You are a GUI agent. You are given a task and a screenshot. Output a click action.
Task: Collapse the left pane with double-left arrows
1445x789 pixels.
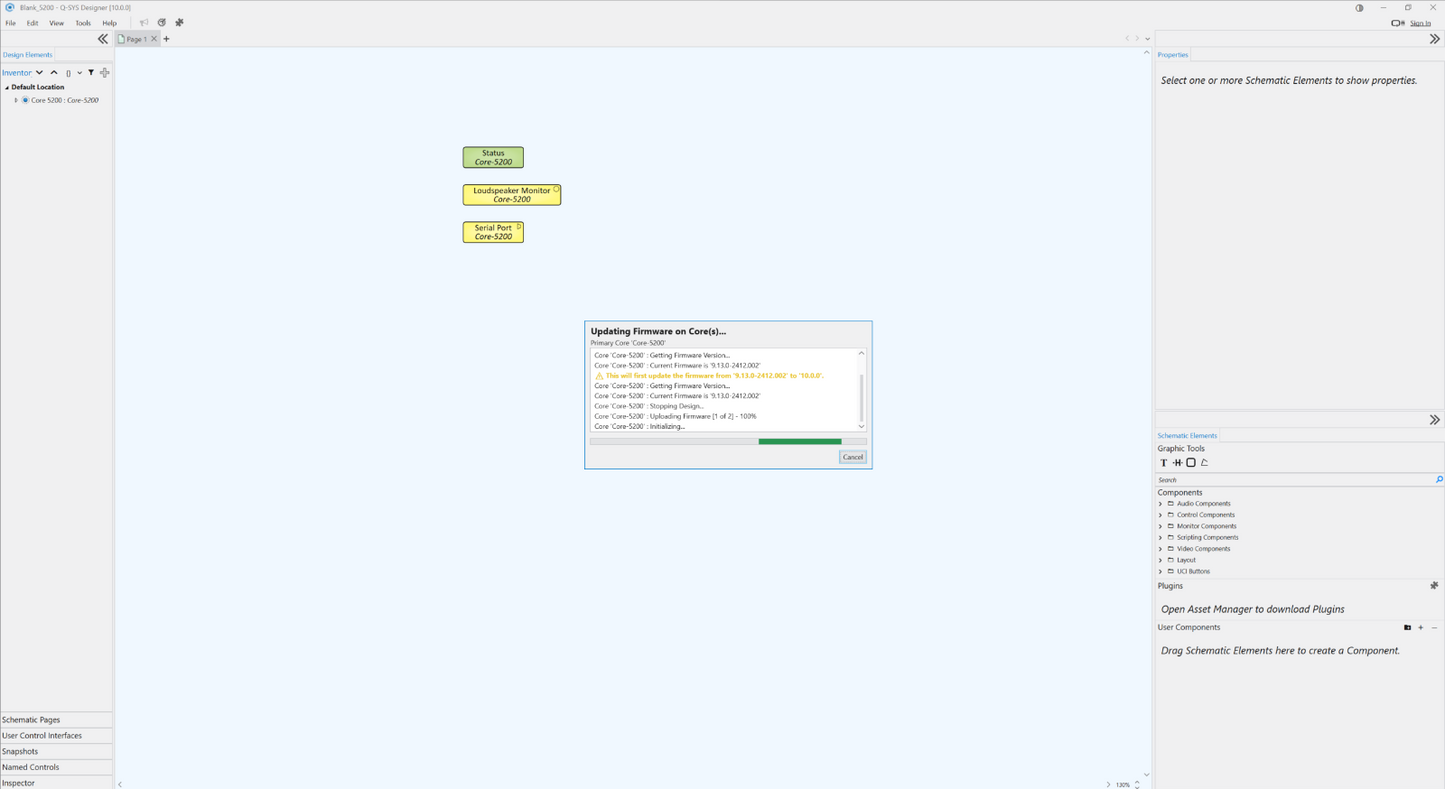pos(102,39)
